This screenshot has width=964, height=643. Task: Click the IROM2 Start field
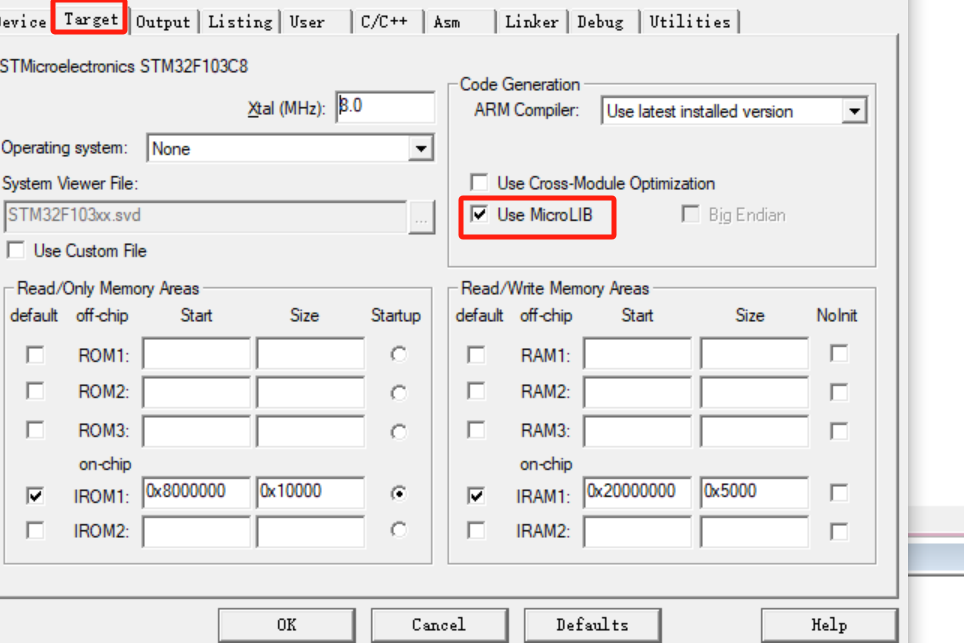pyautogui.click(x=197, y=531)
